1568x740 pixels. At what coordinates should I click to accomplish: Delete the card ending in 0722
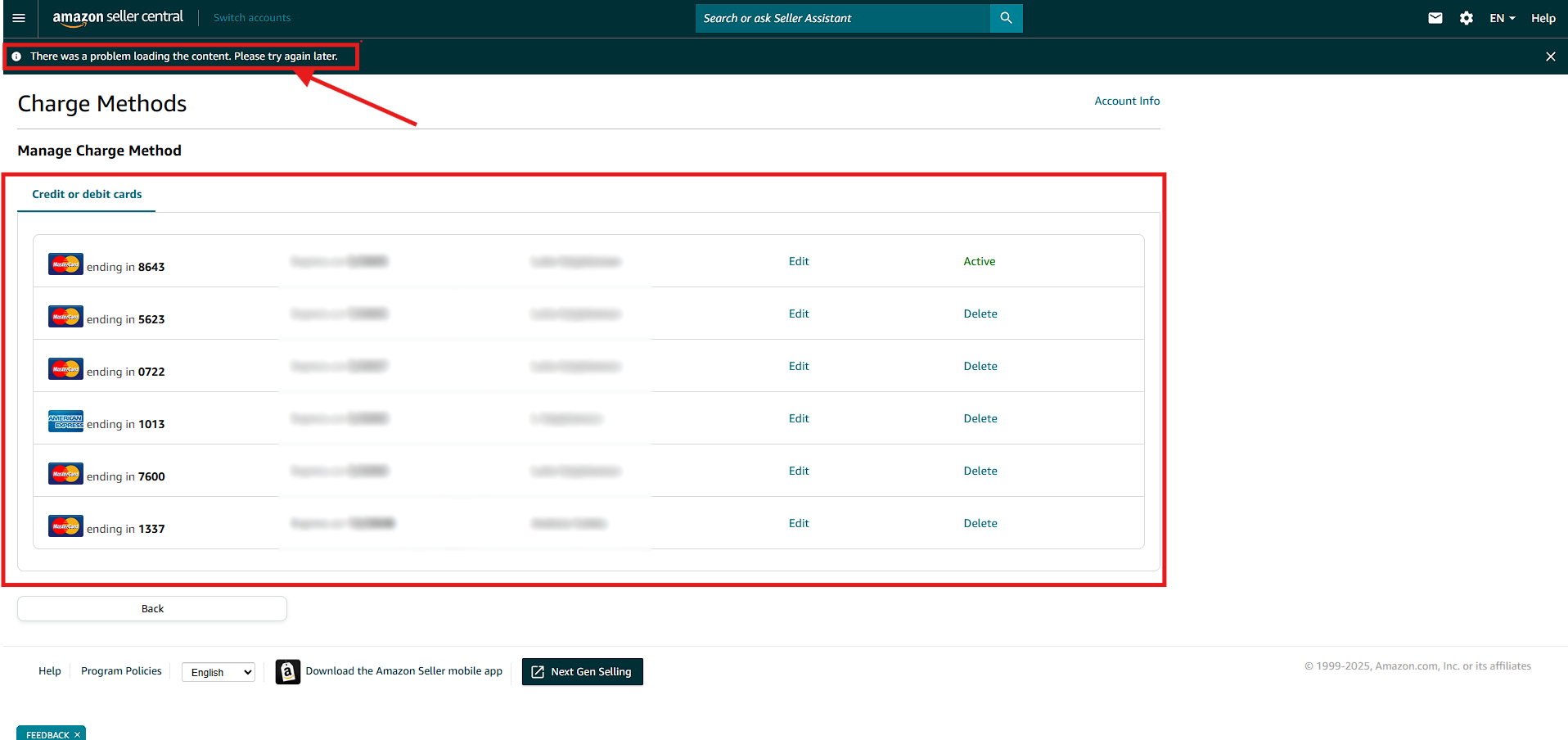[980, 366]
